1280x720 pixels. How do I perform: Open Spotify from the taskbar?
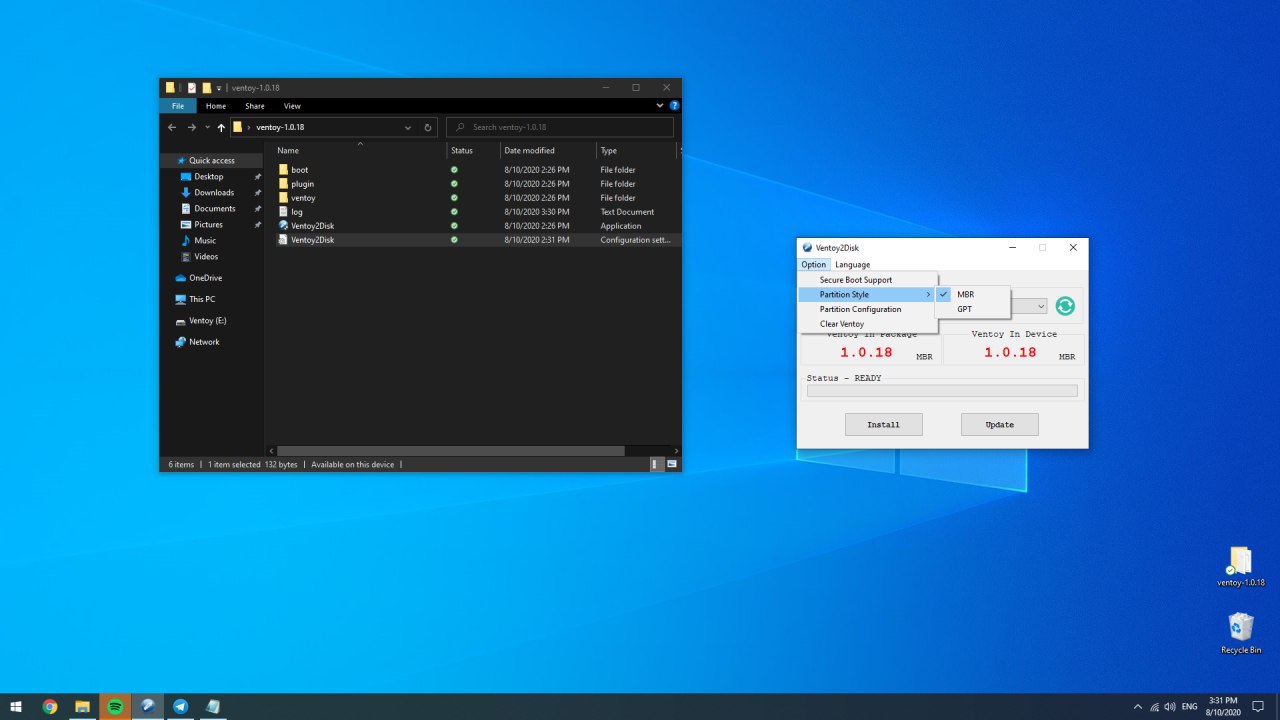coord(115,706)
